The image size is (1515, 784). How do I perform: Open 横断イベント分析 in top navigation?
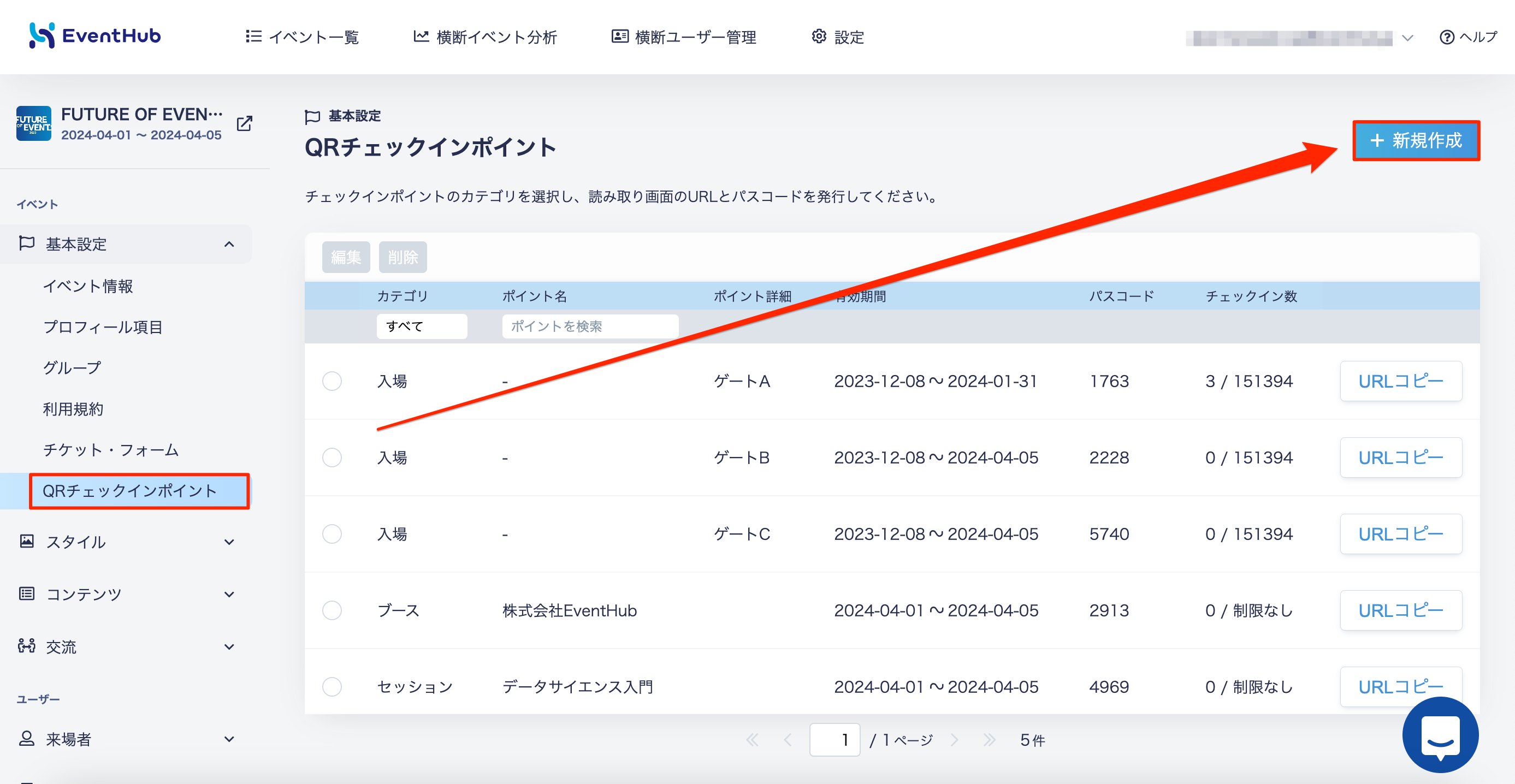click(x=484, y=37)
